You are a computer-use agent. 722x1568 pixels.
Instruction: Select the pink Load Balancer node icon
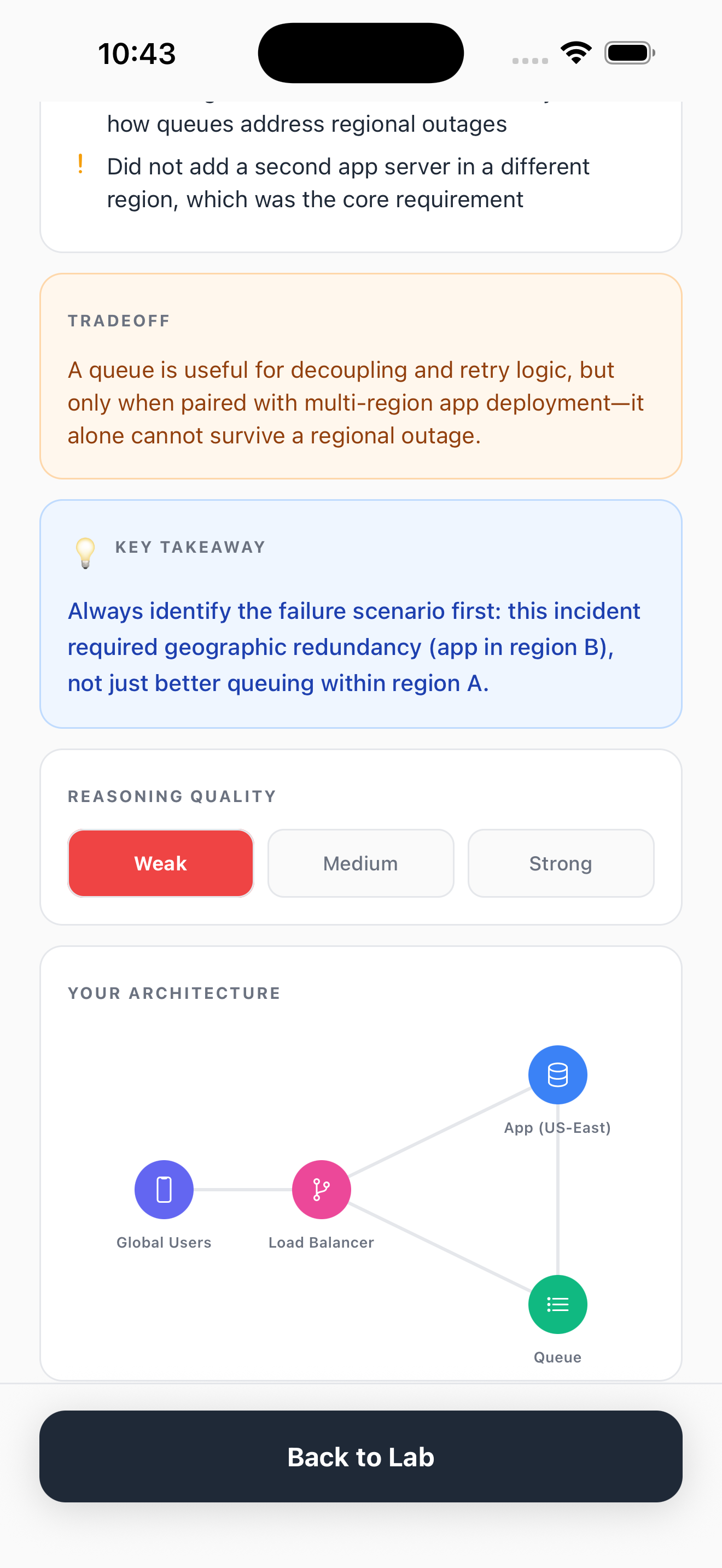coord(322,1189)
